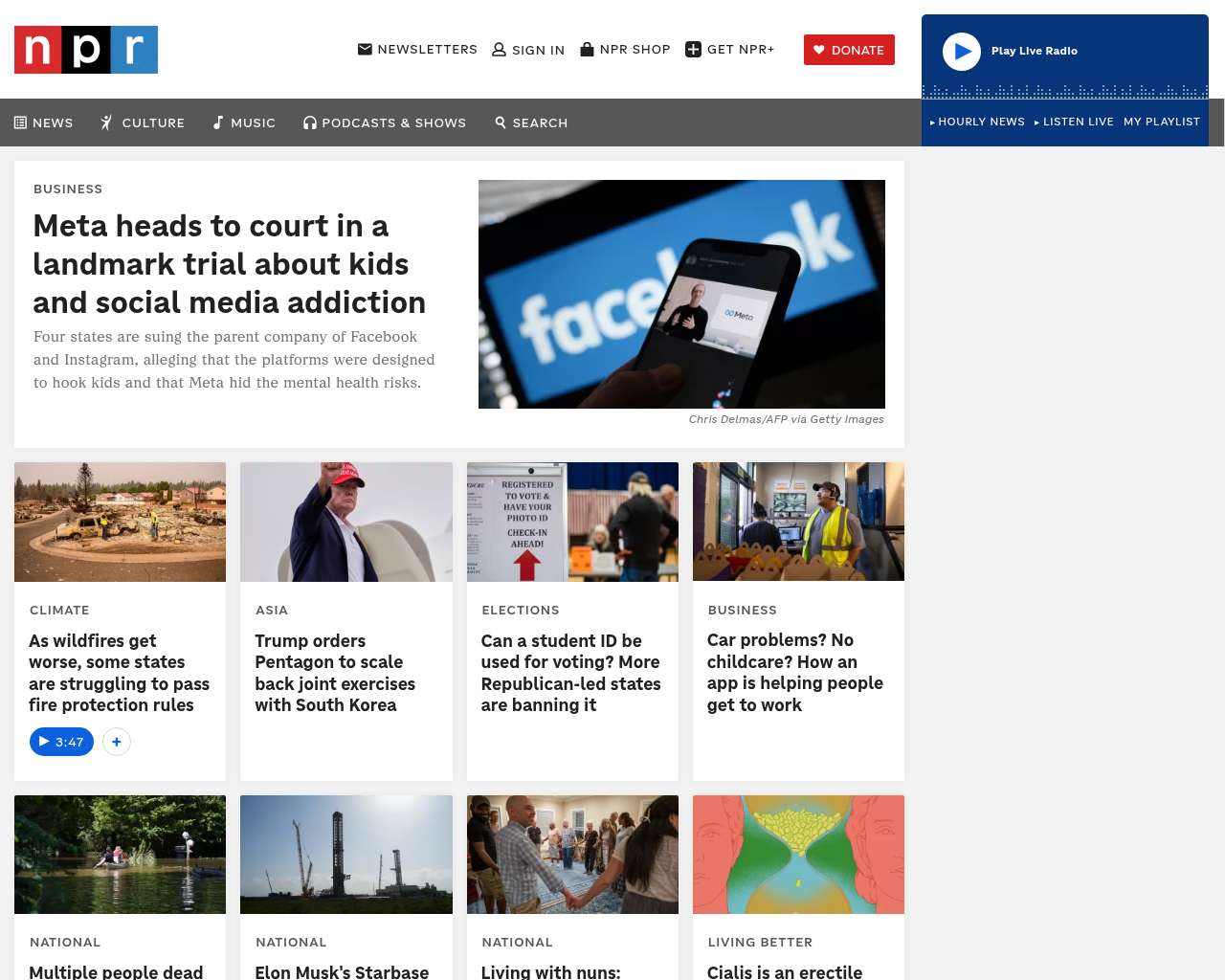The image size is (1225, 980).
Task: Click the Music note icon
Action: pyautogui.click(x=218, y=122)
